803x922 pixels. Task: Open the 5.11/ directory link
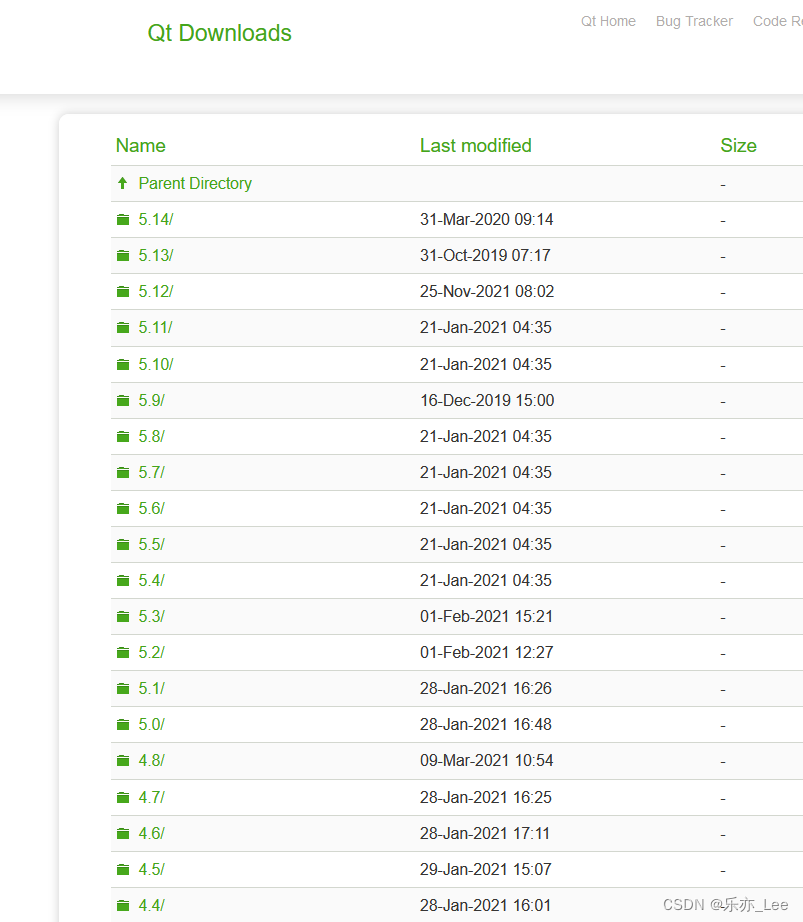tap(156, 328)
